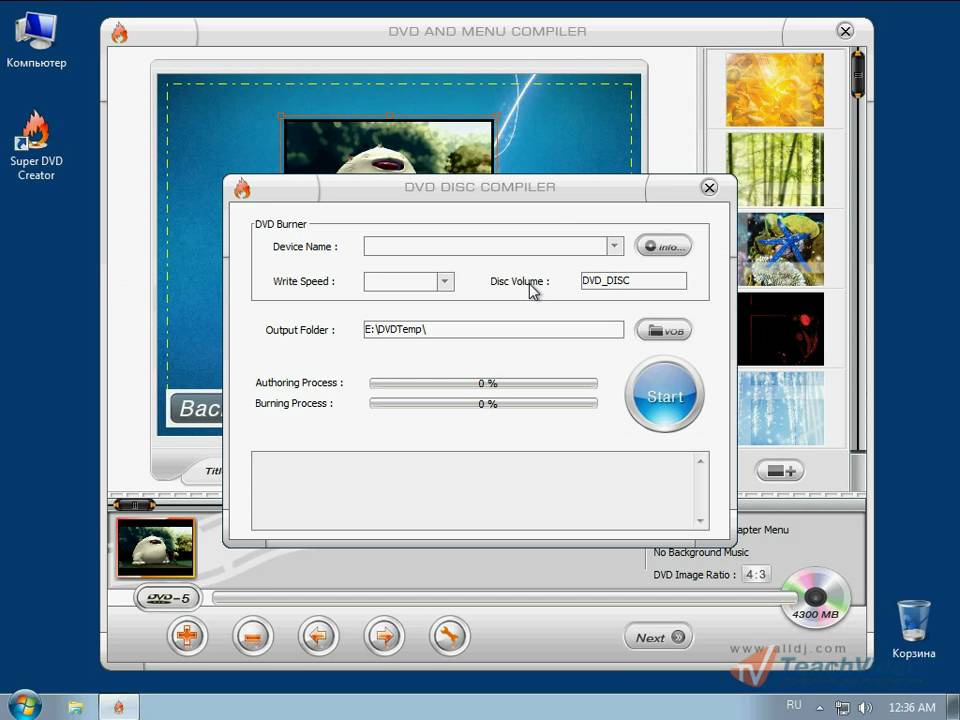
Task: Open File Explorer from the taskbar
Action: (75, 708)
